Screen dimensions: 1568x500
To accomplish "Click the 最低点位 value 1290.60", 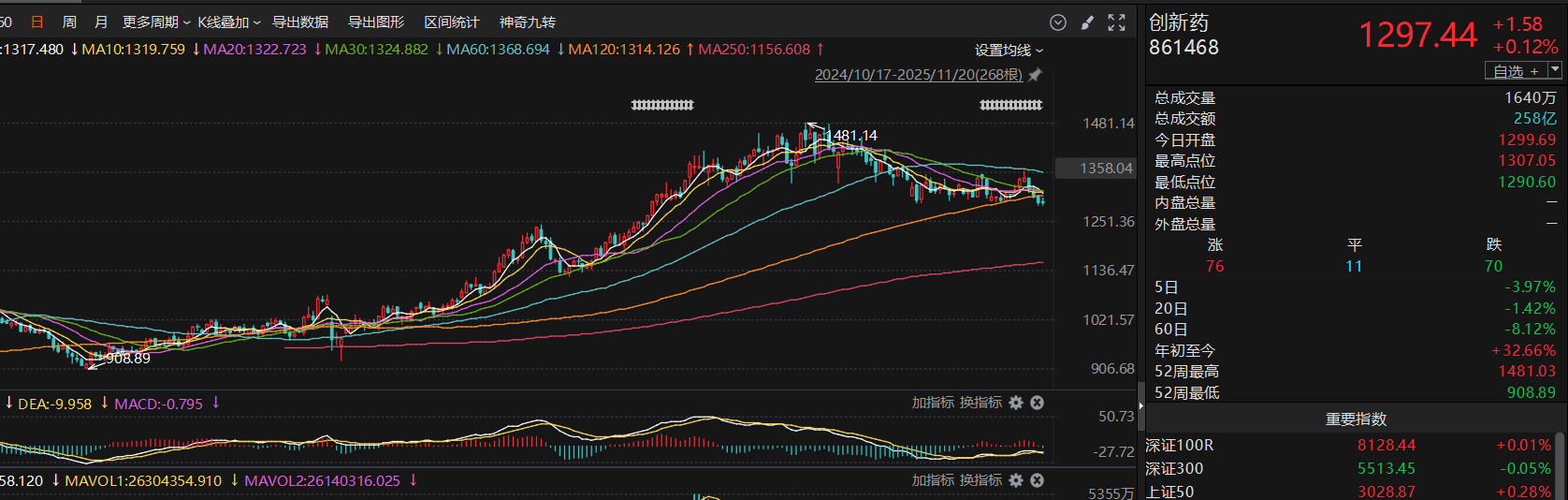I will tap(1528, 183).
